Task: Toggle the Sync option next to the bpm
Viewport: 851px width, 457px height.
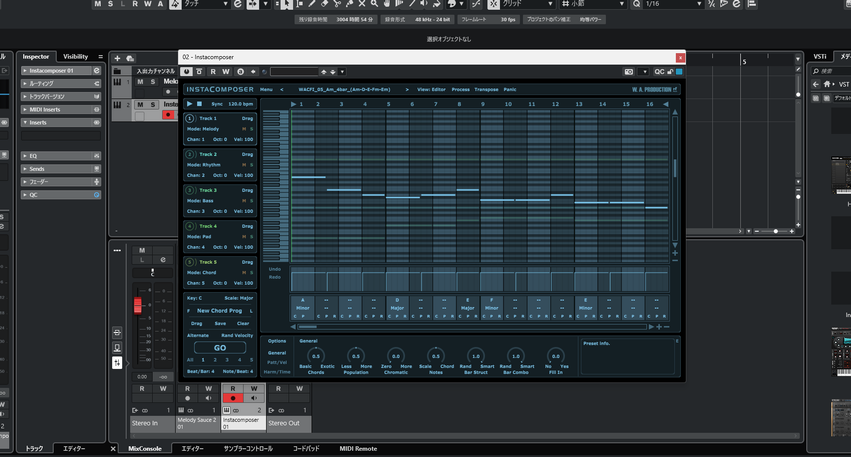Action: 217,104
